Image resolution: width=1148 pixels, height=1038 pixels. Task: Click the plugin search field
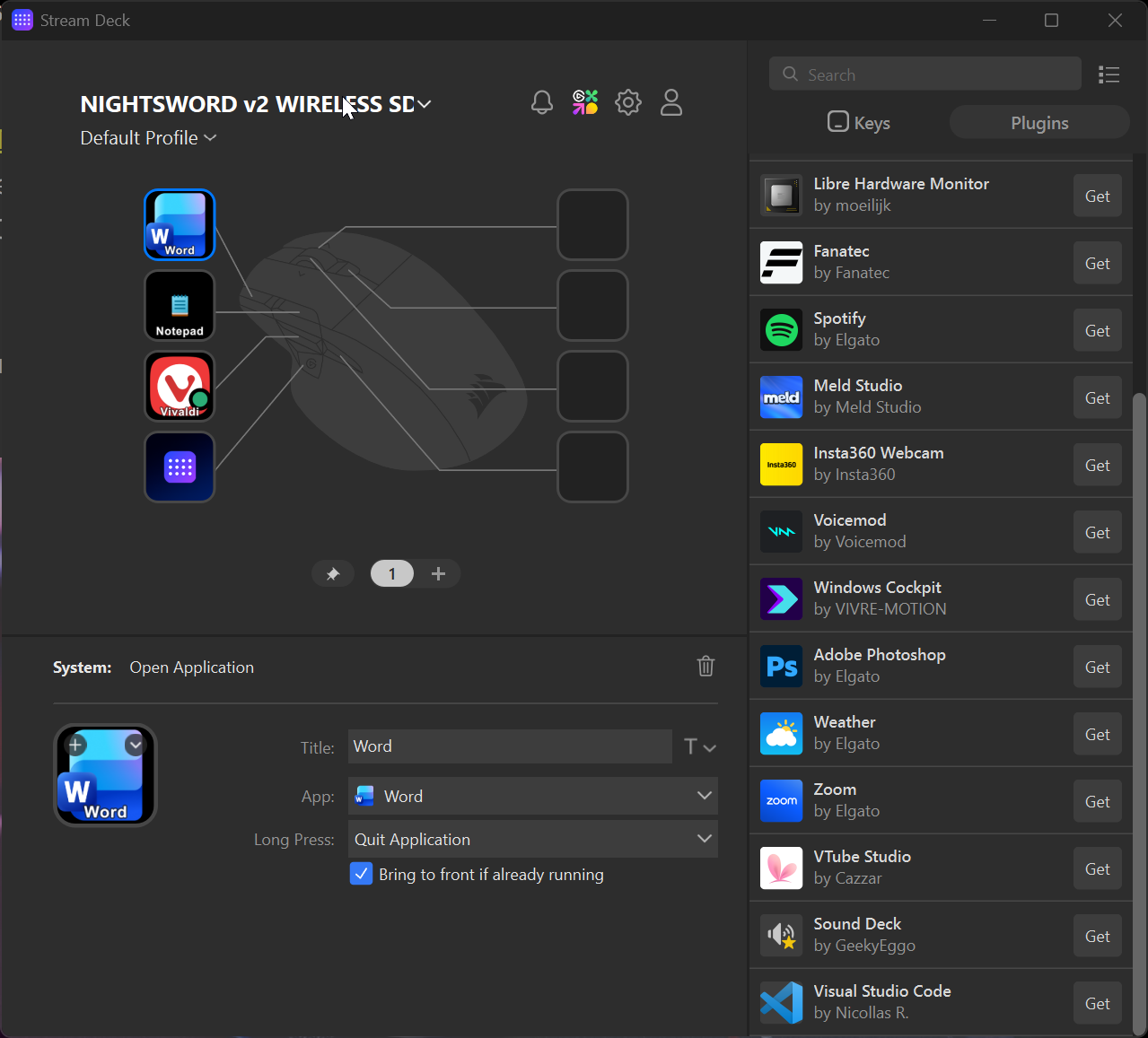click(925, 74)
